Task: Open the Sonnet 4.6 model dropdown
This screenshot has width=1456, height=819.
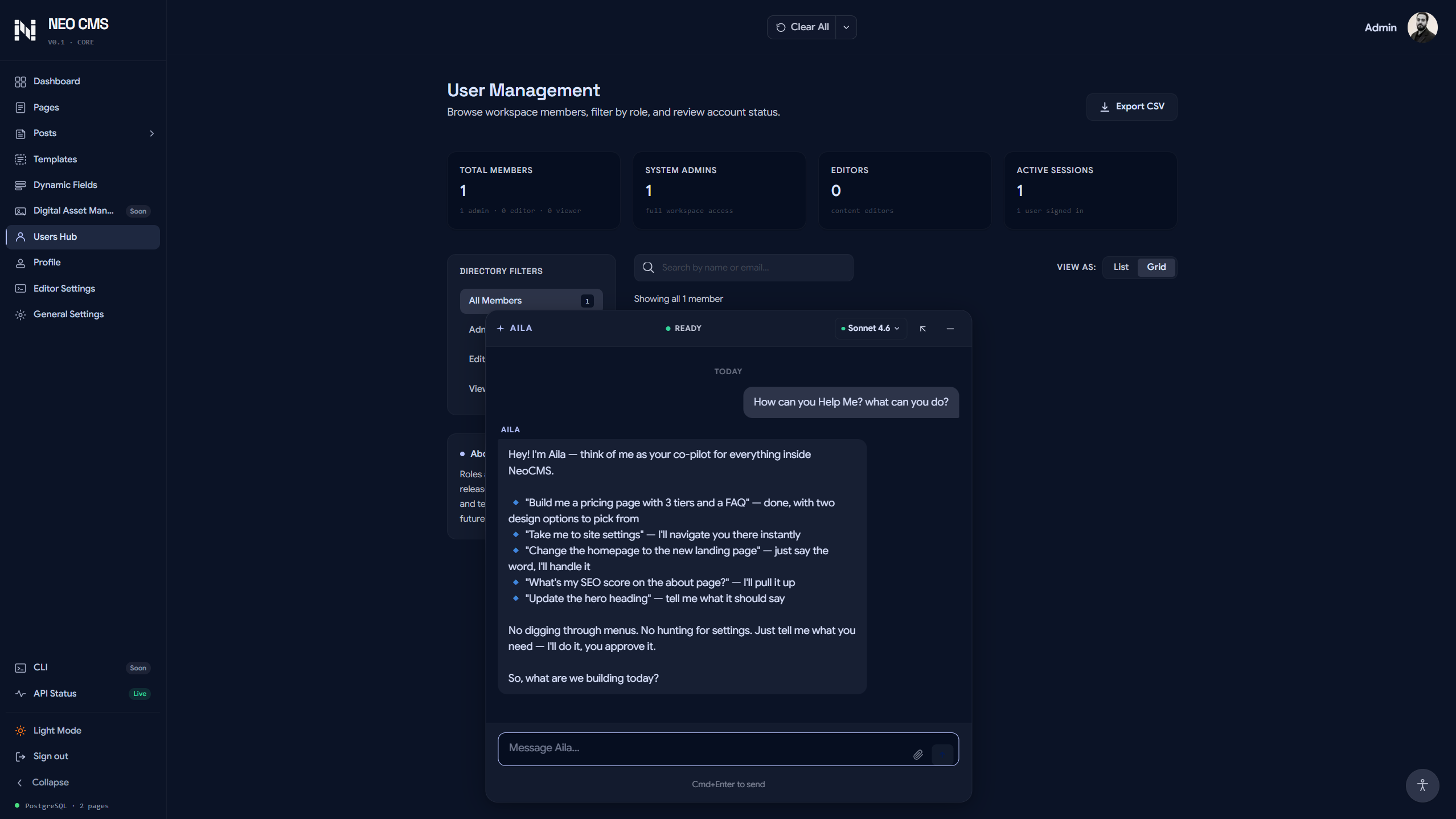Action: [x=871, y=328]
